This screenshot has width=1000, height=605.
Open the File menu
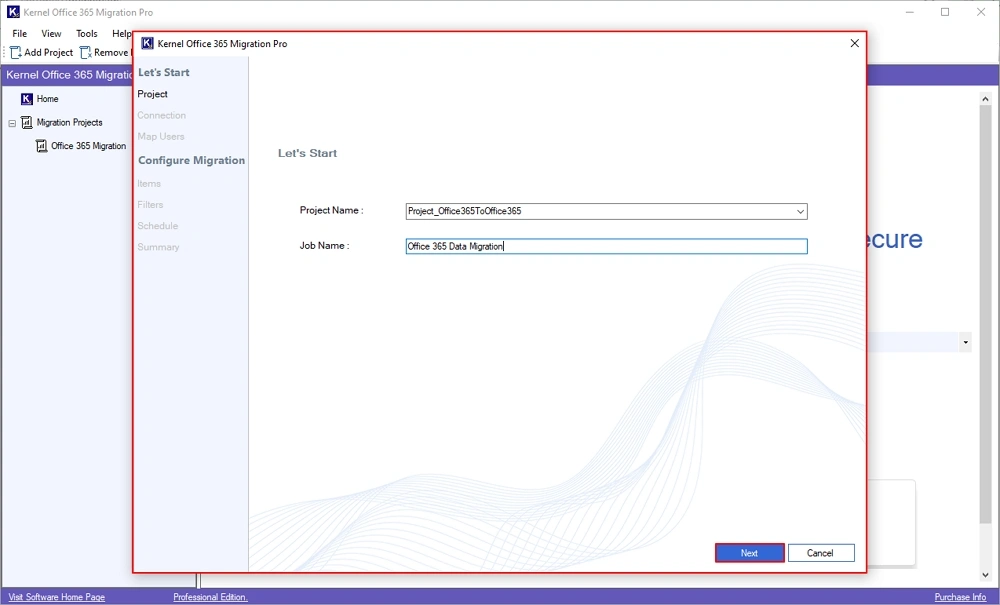pyautogui.click(x=19, y=33)
